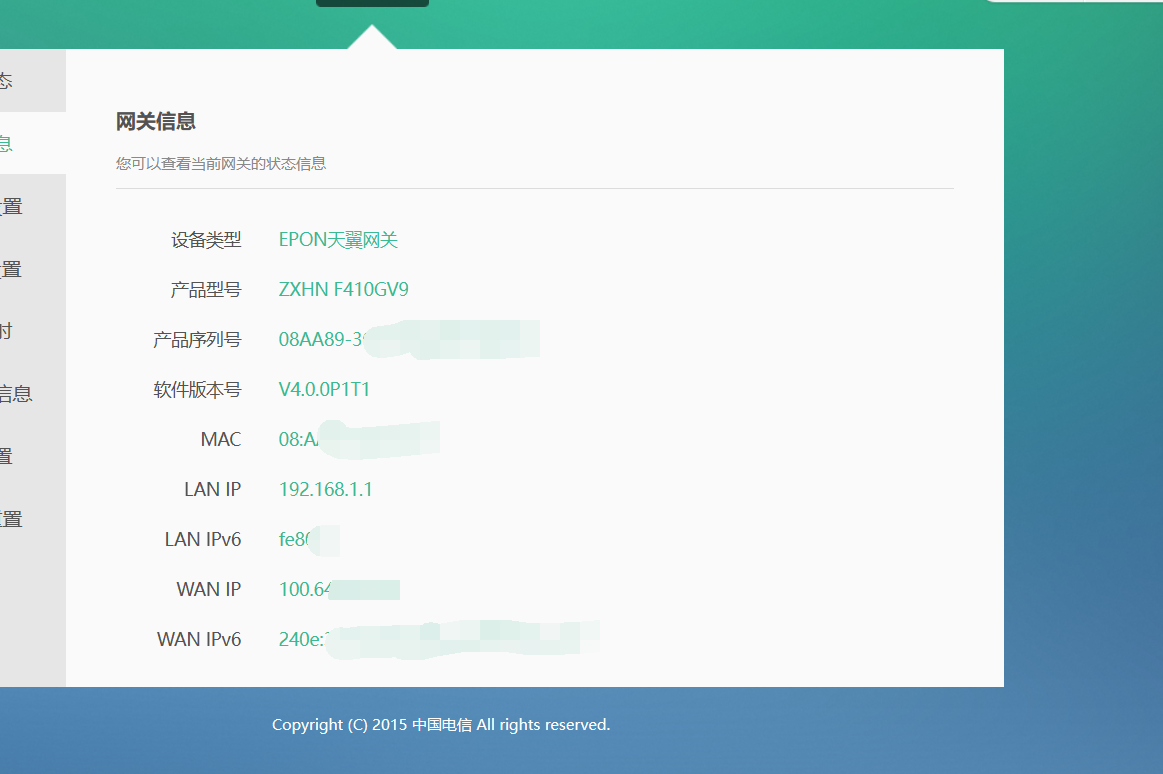Click the WAN IPv6 label

(x=200, y=639)
